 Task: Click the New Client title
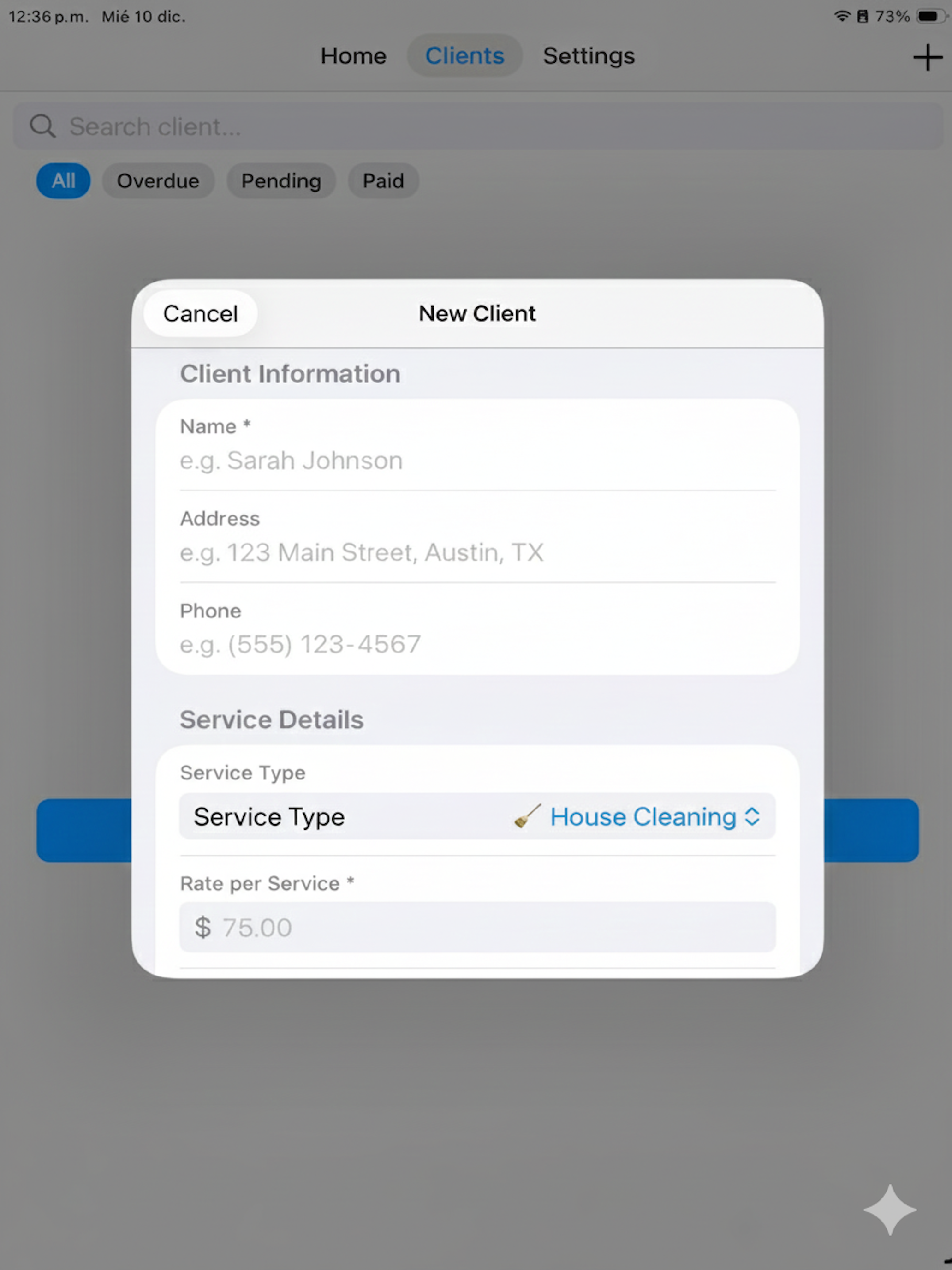(477, 313)
